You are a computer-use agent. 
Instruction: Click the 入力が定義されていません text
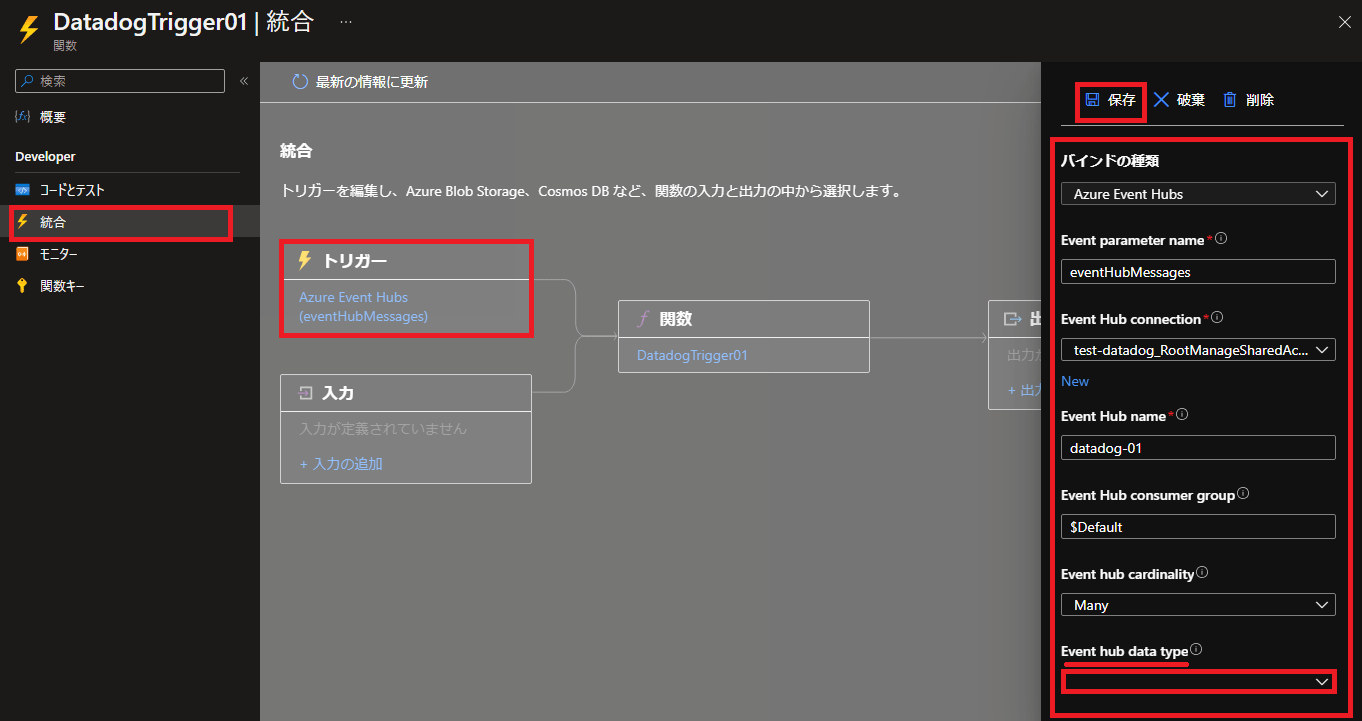[x=383, y=429]
